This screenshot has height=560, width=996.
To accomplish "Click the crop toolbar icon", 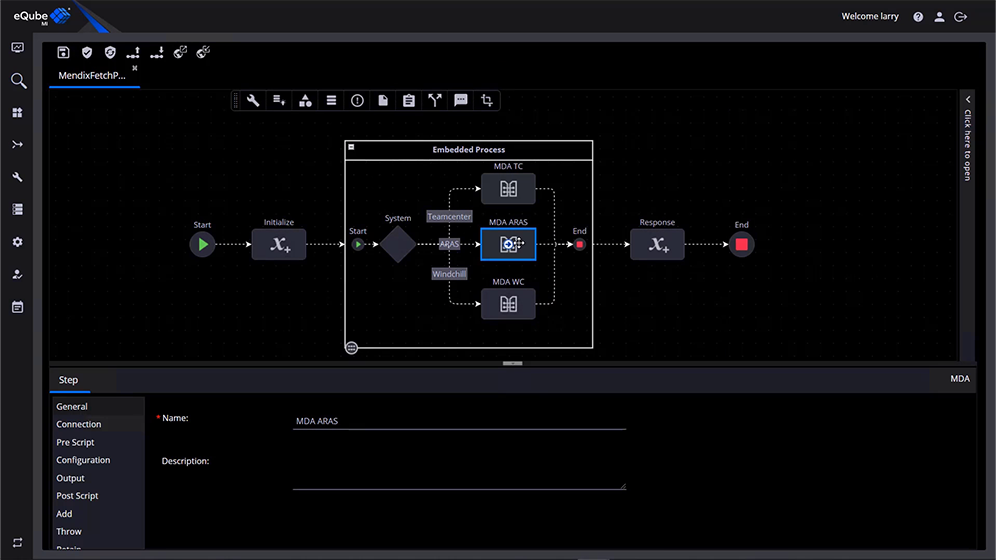I will pos(487,100).
